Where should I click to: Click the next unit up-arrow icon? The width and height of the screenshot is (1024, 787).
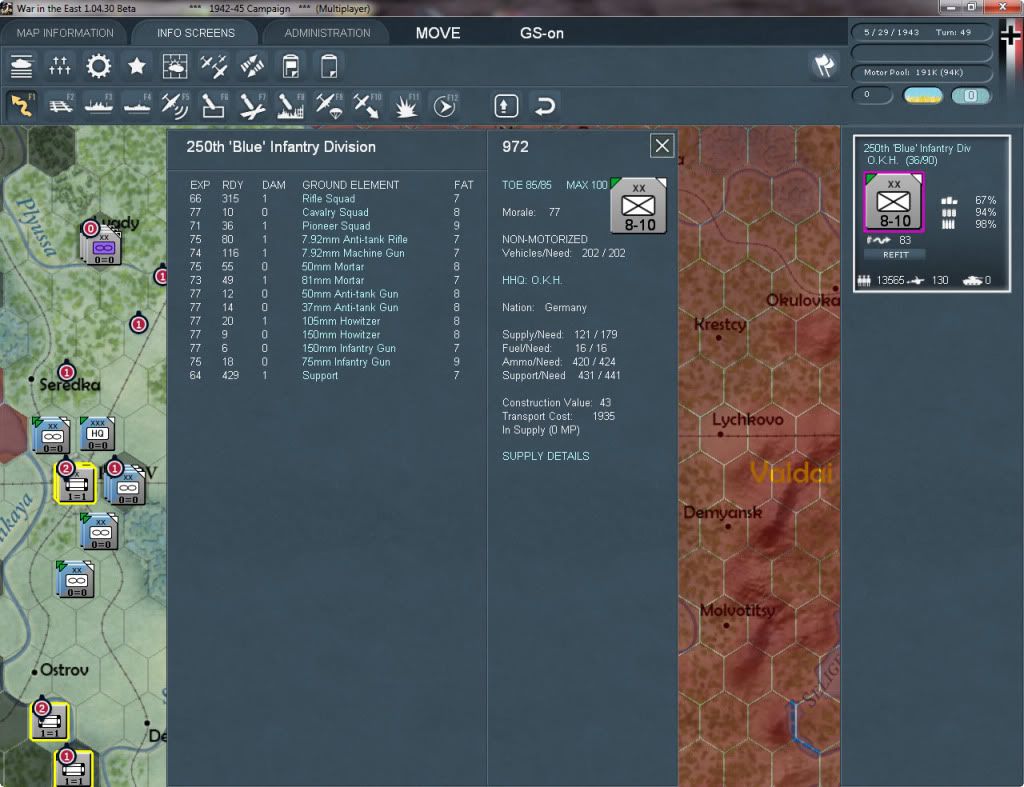[x=506, y=105]
